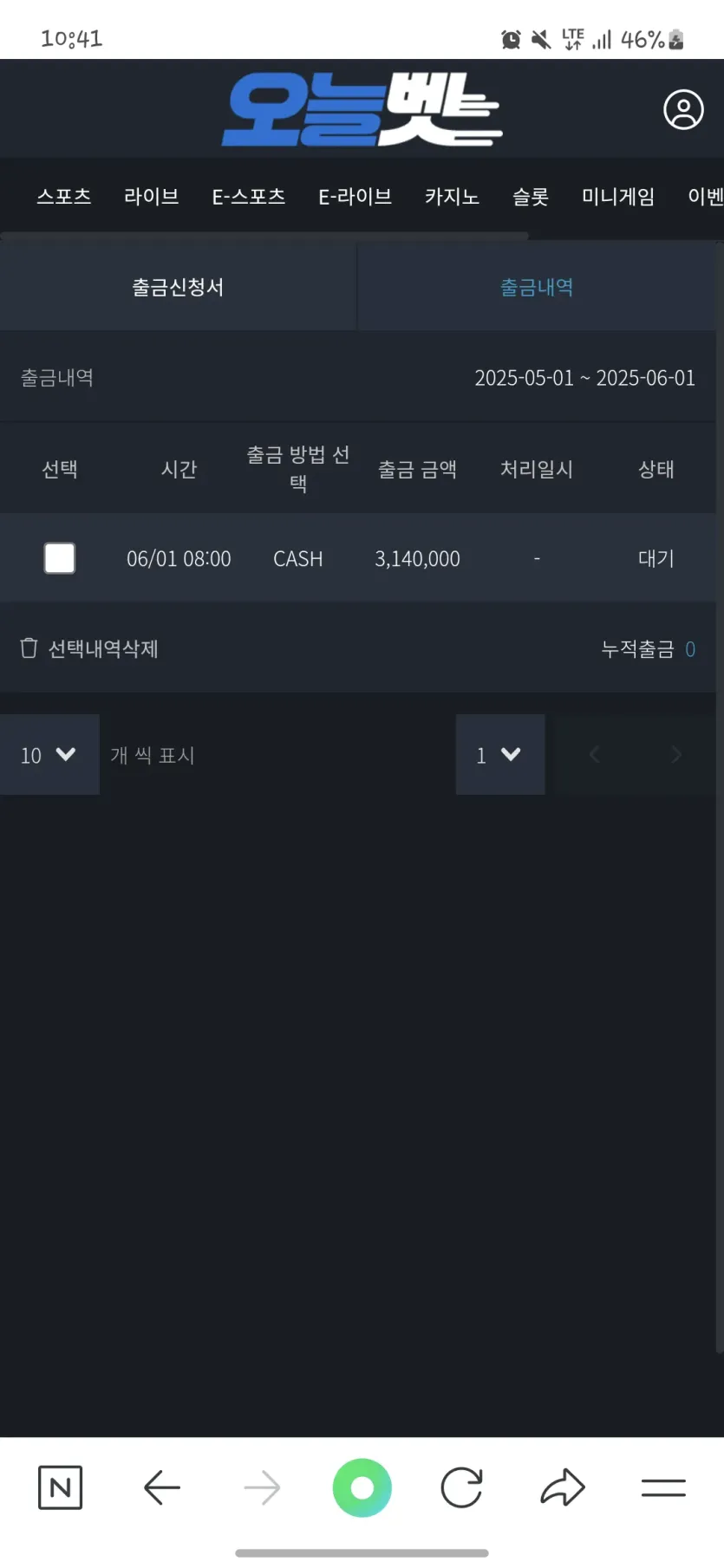Viewport: 724px width, 1568px height.
Task: Open the 스포츠 menu item
Action: click(x=64, y=197)
